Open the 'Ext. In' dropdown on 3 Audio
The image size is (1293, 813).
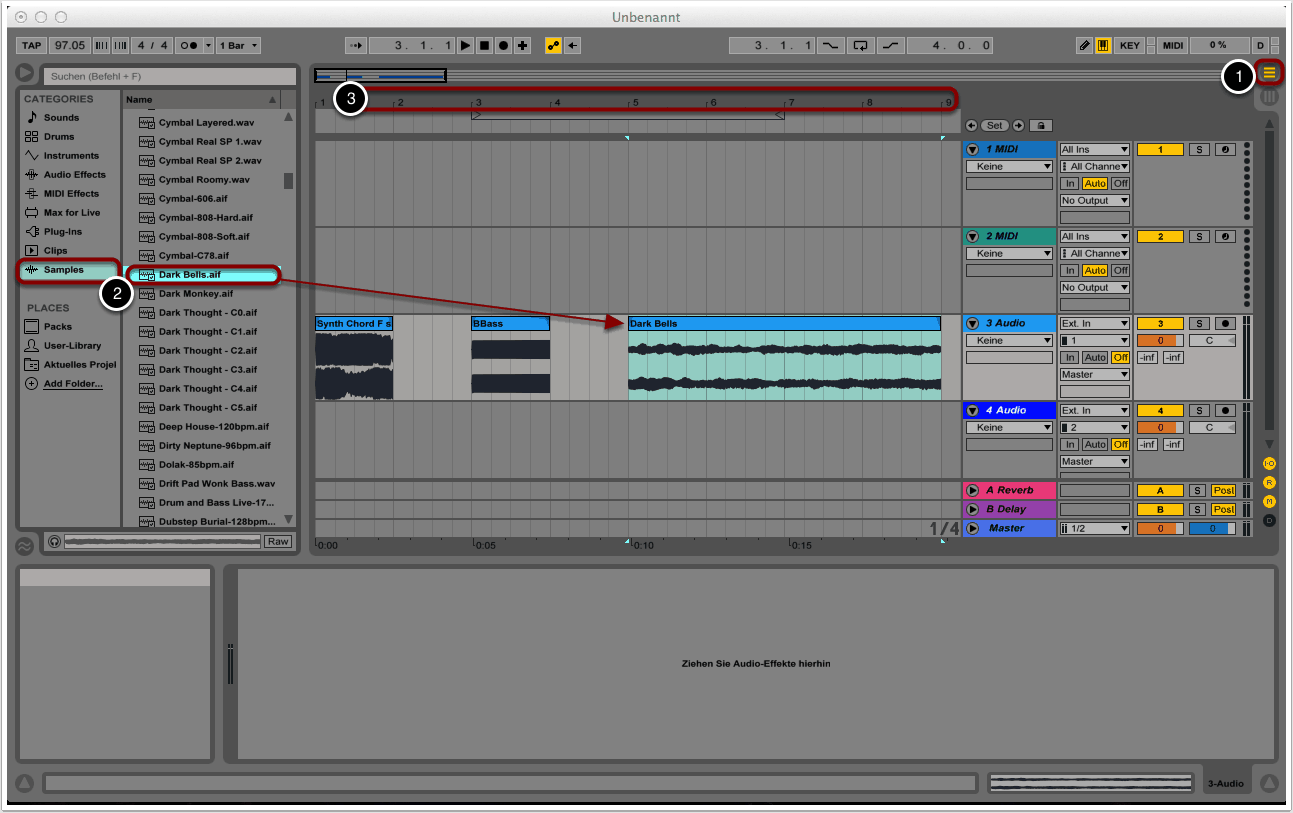click(1094, 324)
